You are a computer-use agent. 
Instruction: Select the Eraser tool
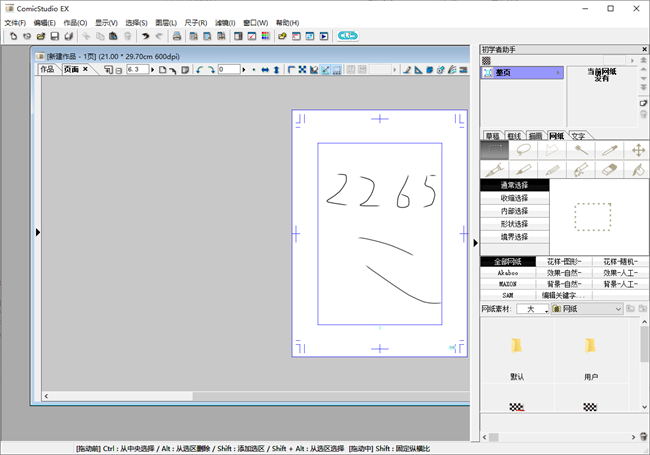609,171
